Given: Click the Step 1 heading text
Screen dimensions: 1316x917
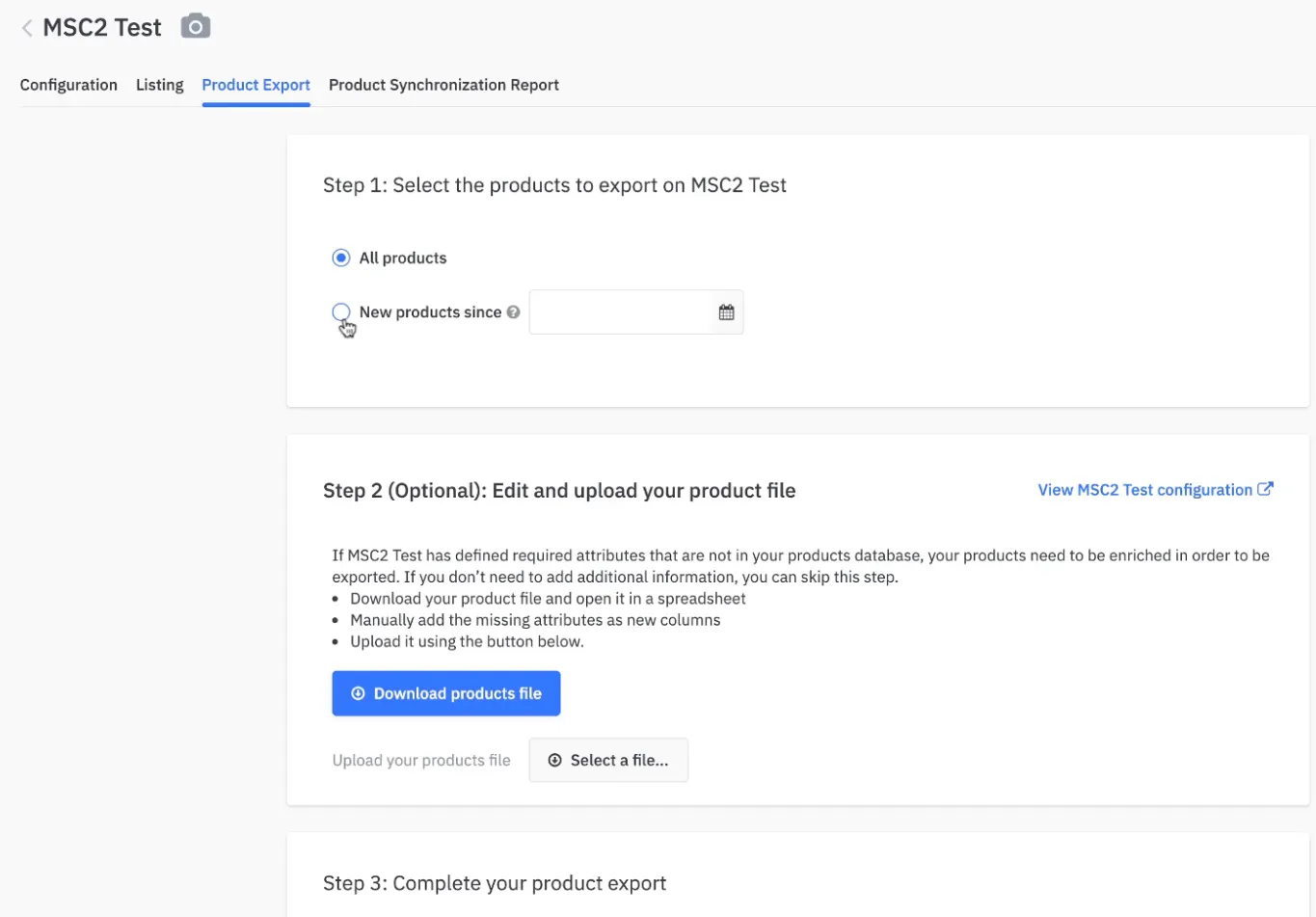Looking at the screenshot, I should coord(554,185).
